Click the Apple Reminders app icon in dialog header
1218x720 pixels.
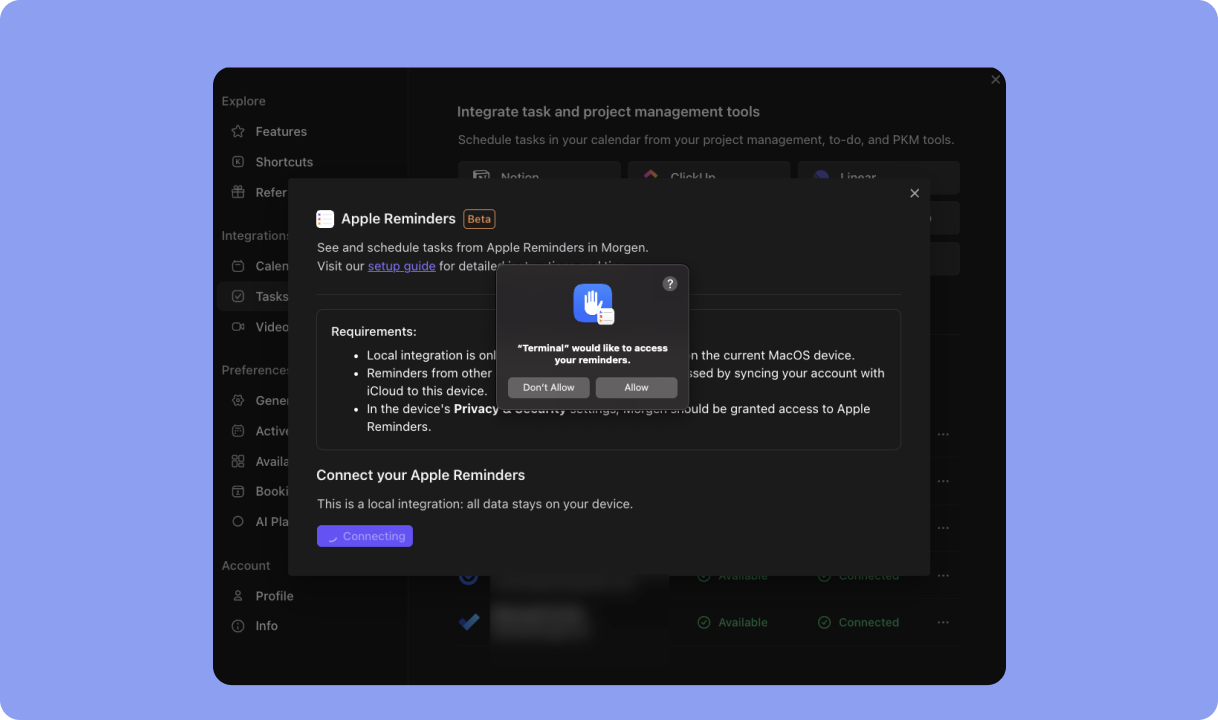(x=325, y=219)
